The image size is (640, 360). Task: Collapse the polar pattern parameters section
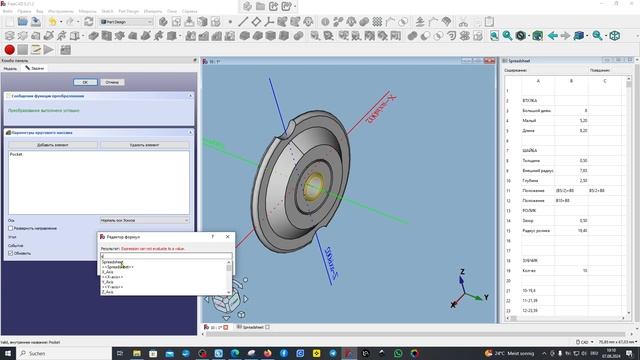(190, 133)
